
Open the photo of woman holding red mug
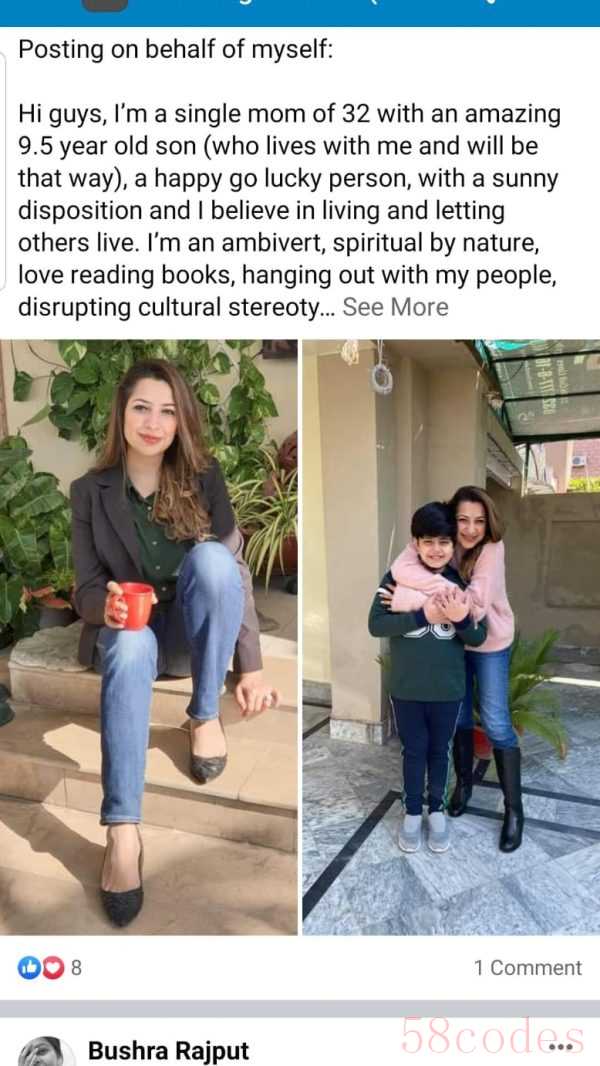tap(149, 637)
